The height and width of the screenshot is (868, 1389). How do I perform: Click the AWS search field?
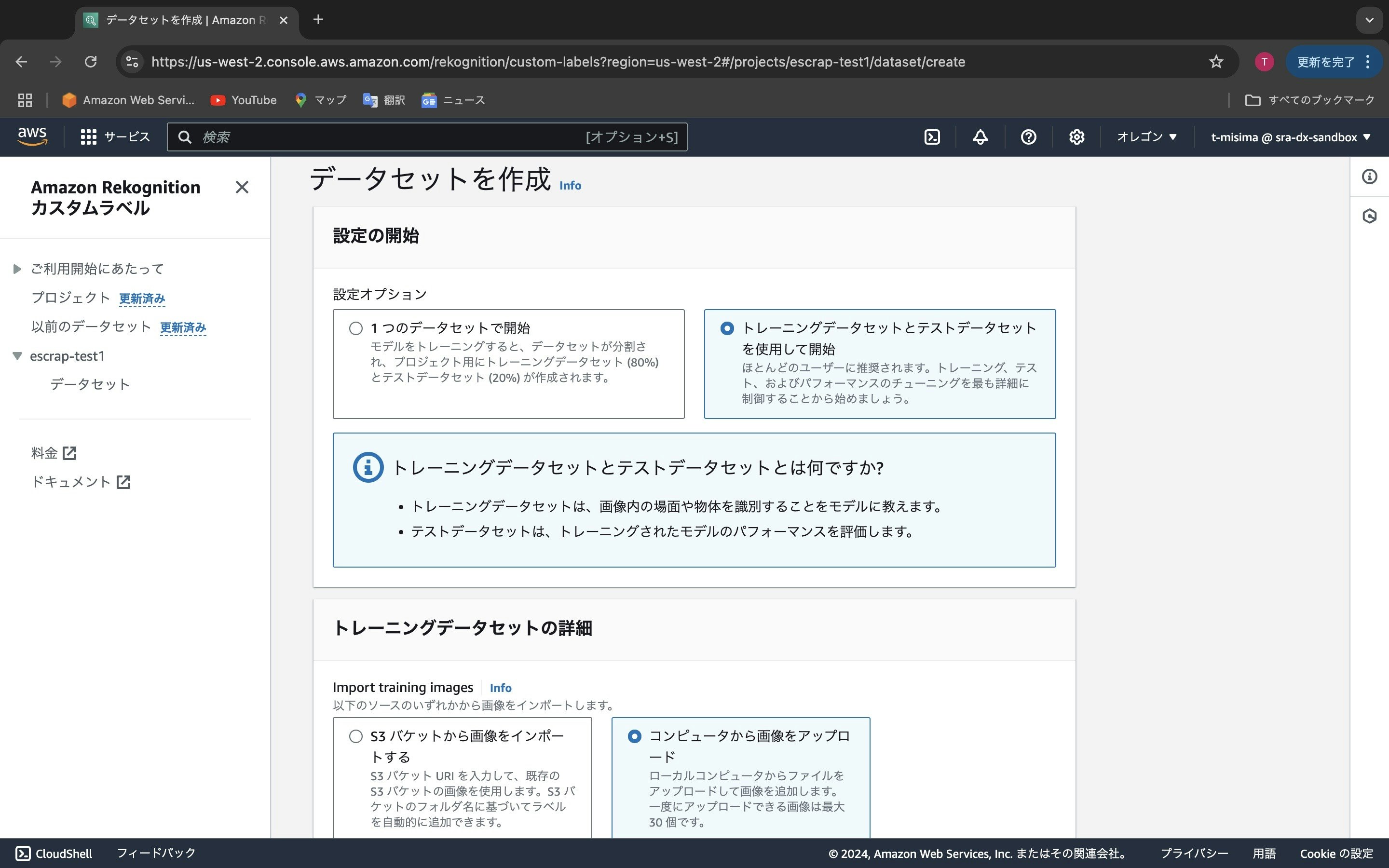pyautogui.click(x=402, y=136)
